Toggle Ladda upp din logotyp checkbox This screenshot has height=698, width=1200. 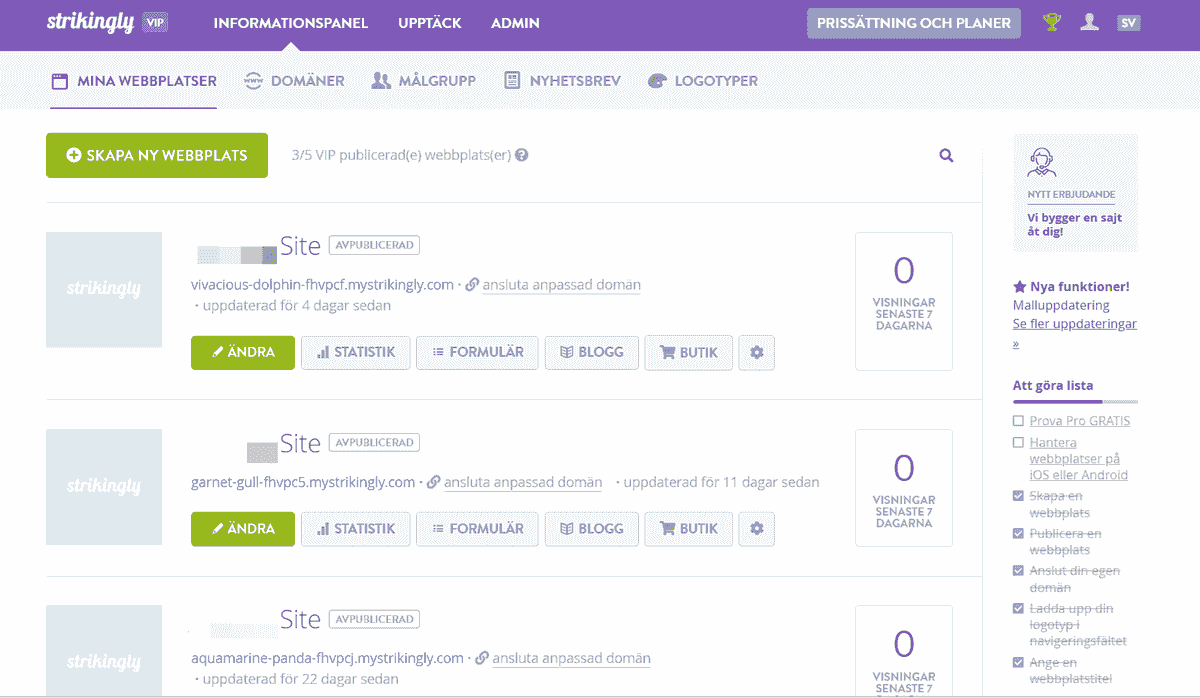[x=1018, y=609]
